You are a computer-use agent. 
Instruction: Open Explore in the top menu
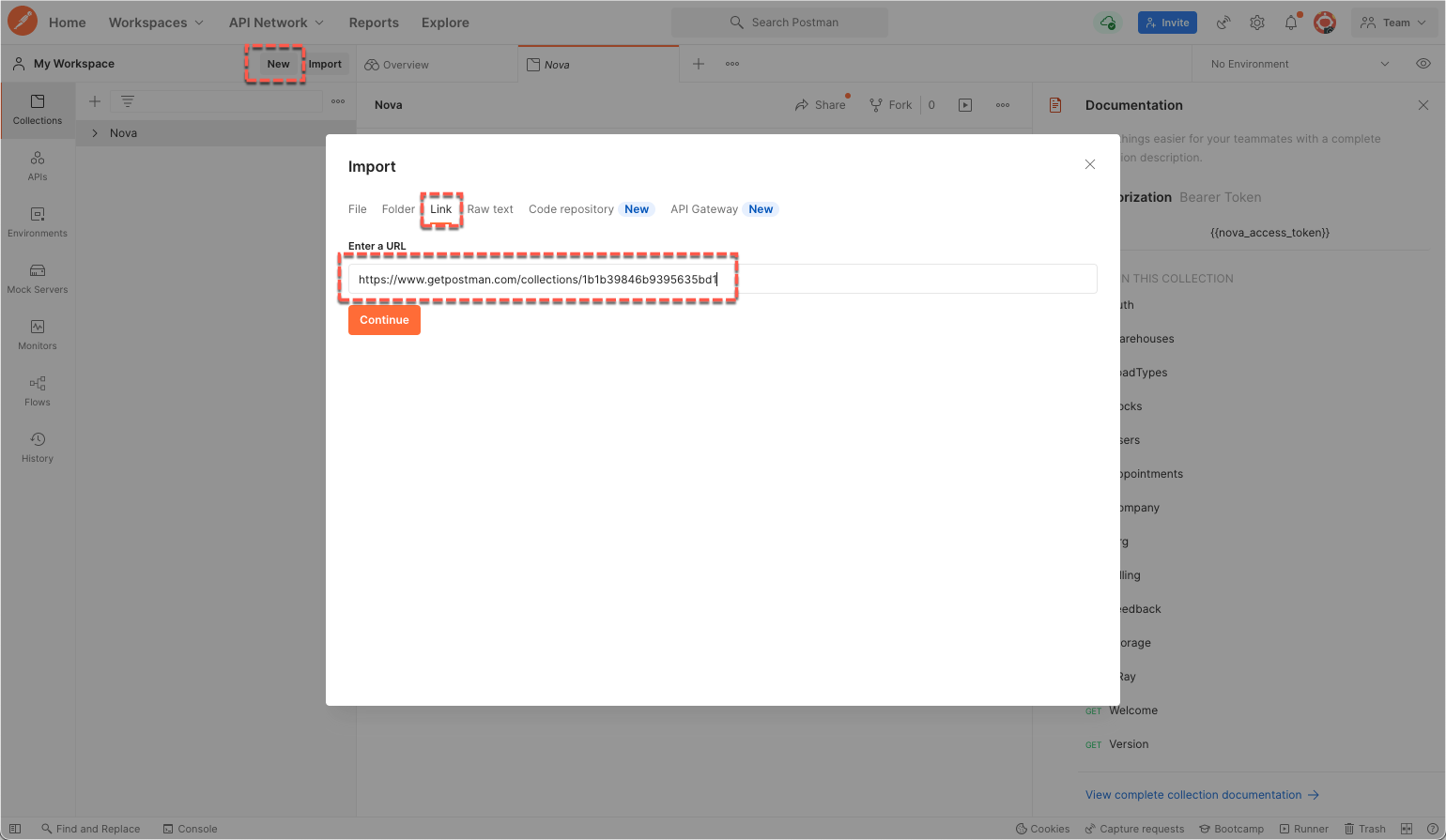[445, 23]
